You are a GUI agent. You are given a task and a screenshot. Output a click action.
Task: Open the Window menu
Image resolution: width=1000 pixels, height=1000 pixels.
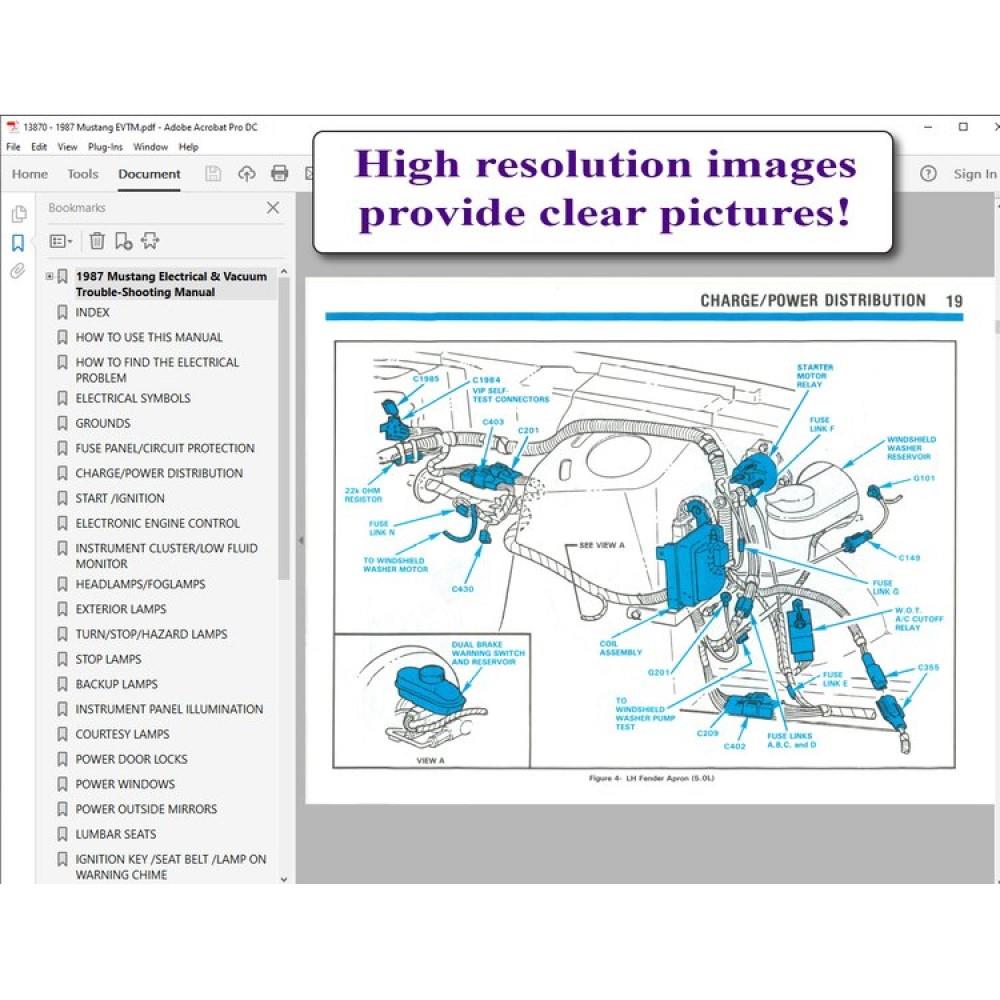pyautogui.click(x=151, y=147)
